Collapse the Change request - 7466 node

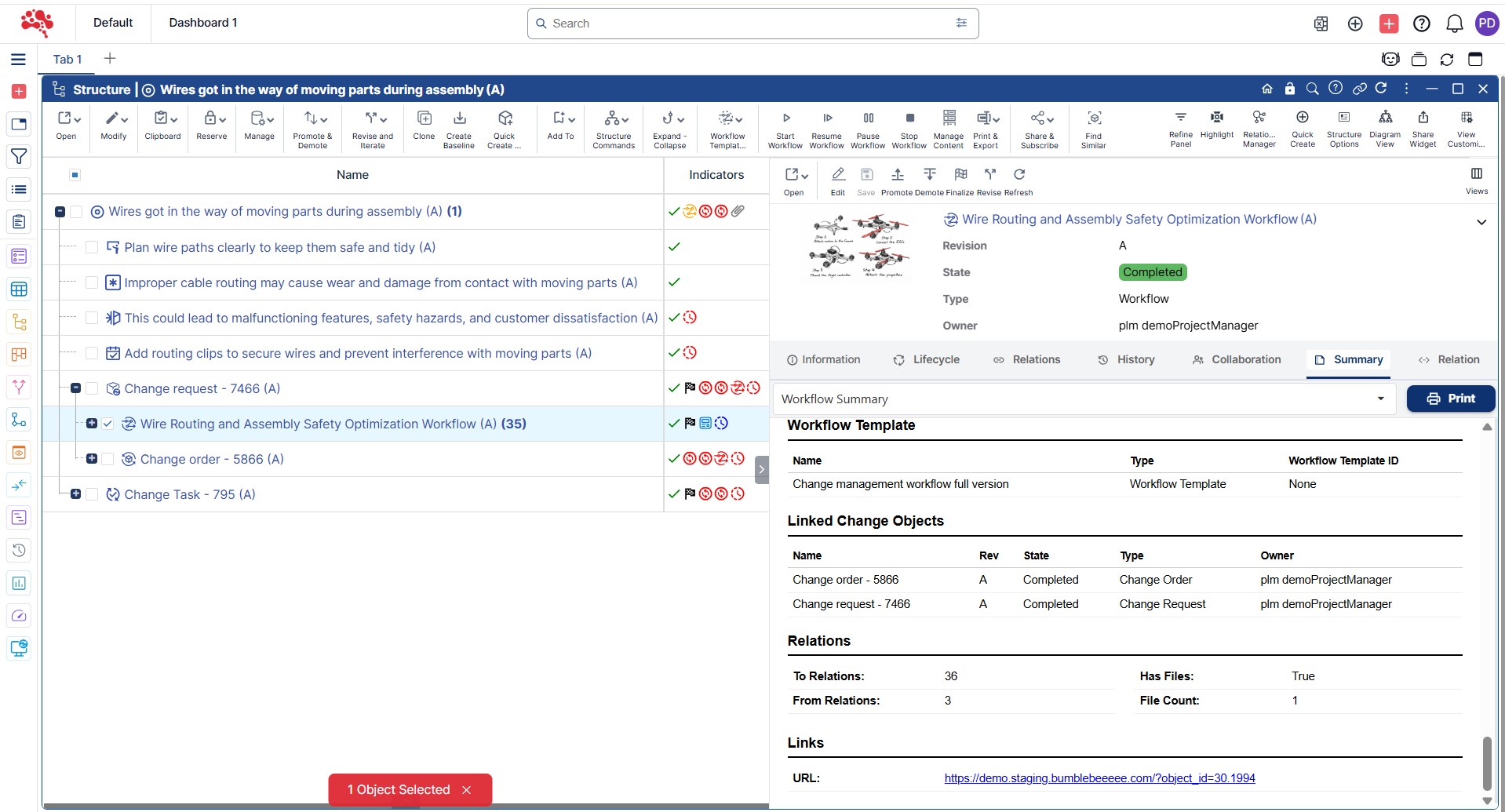click(75, 388)
